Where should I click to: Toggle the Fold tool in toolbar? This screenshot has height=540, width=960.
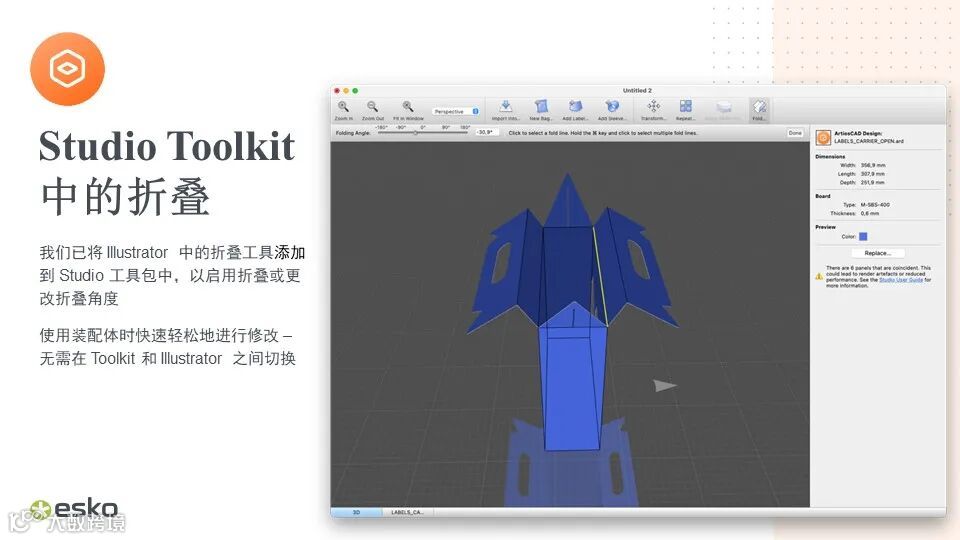click(x=759, y=110)
